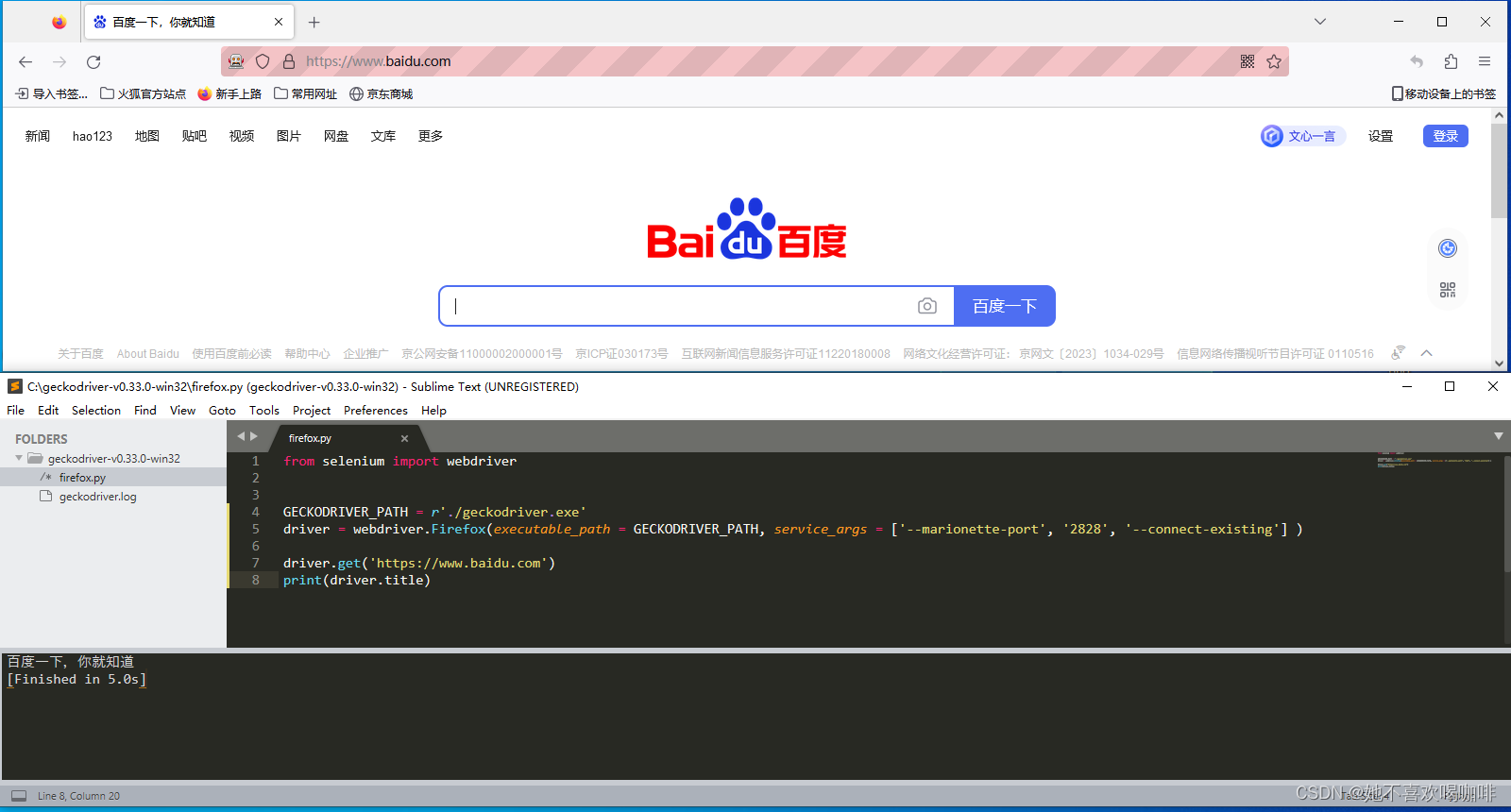Open the 火狐官方站点 bookmark folder
This screenshot has width=1511, height=812.
144,93
